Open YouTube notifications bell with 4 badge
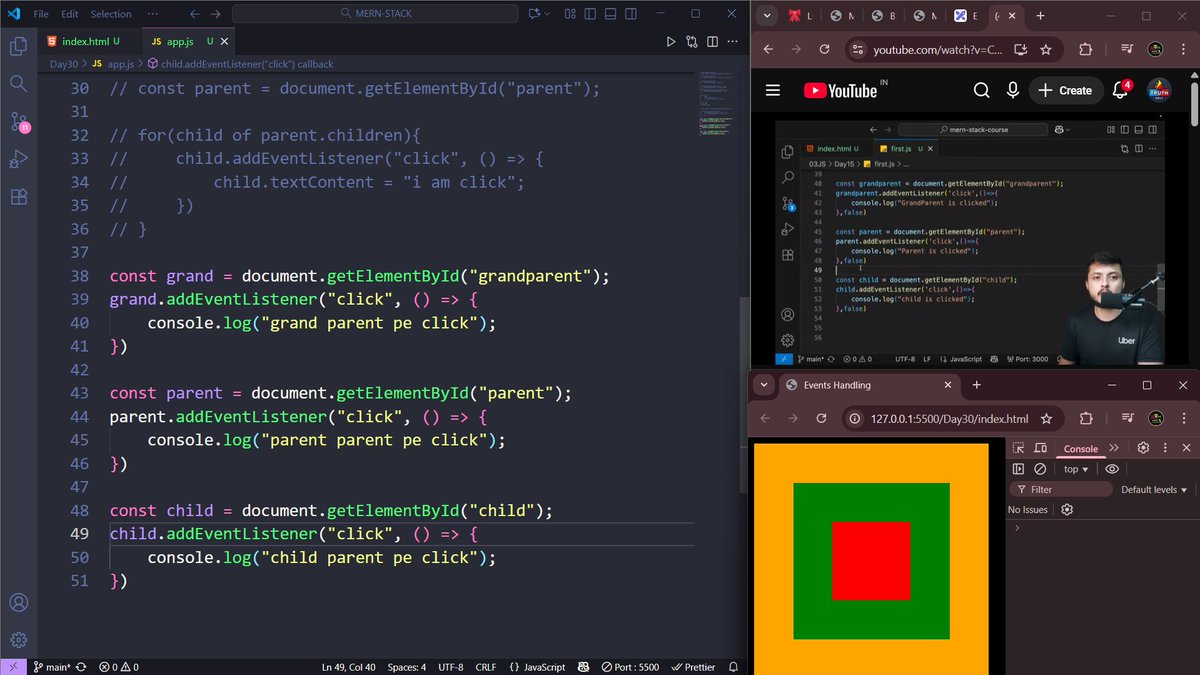This screenshot has width=1200, height=675. click(1121, 90)
